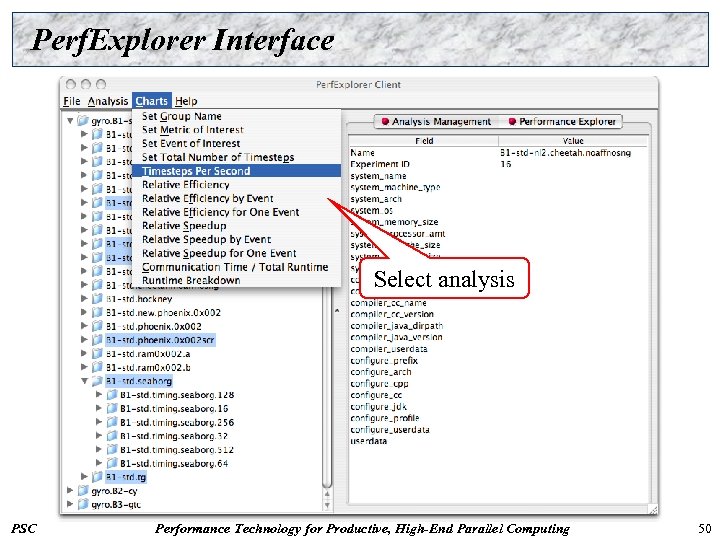Open the File menu

(72, 101)
